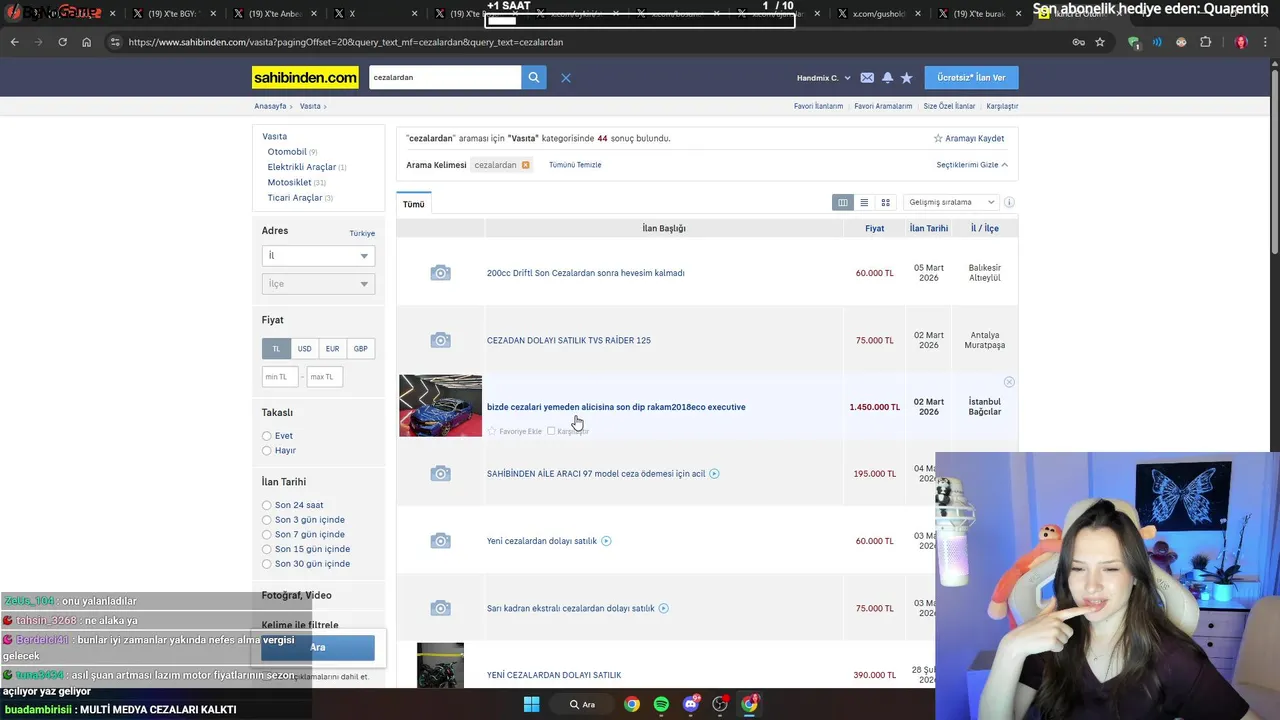Open İl province dropdown
Screen dimensions: 1280x720
[x=318, y=256]
